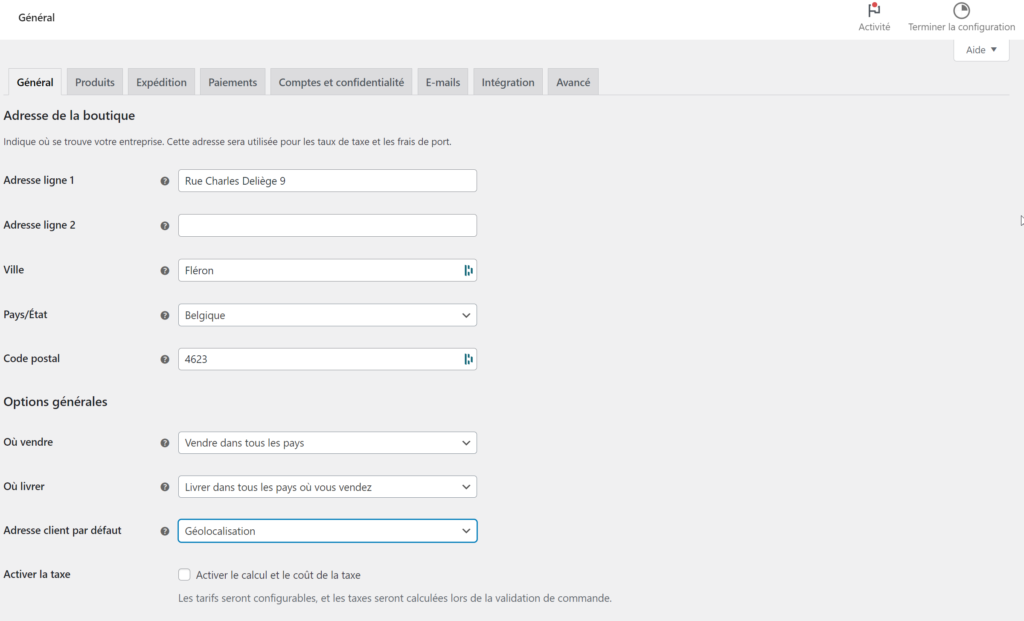Click the Terminer la configuration progress icon

(x=961, y=10)
